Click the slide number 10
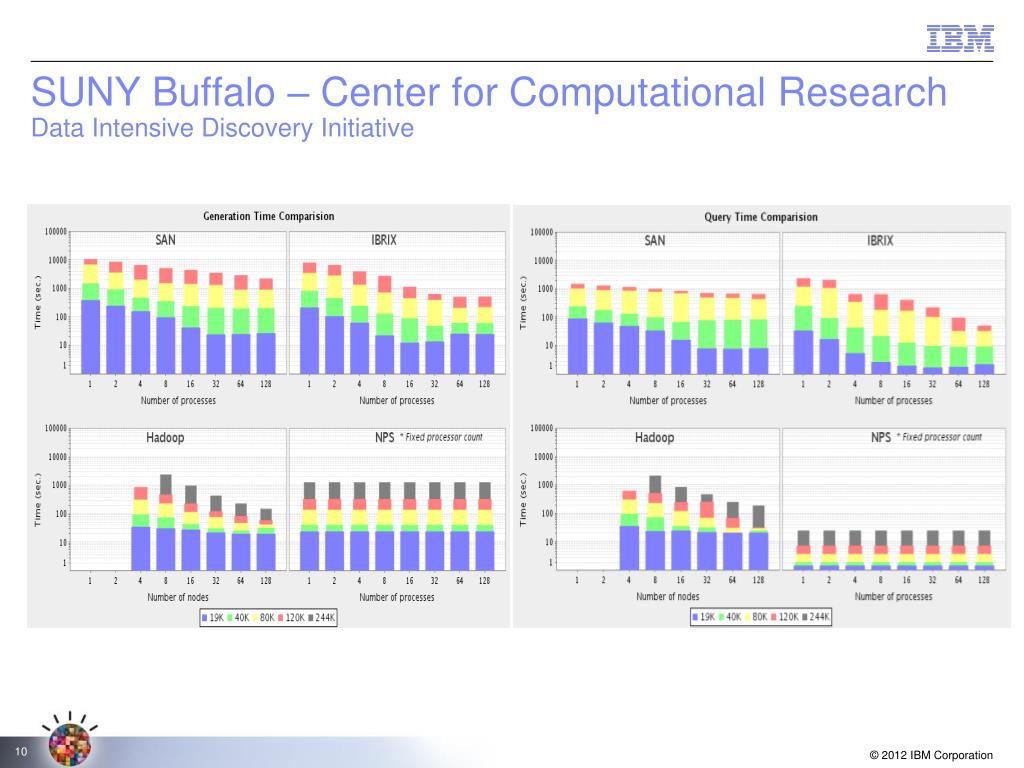 click(21, 752)
